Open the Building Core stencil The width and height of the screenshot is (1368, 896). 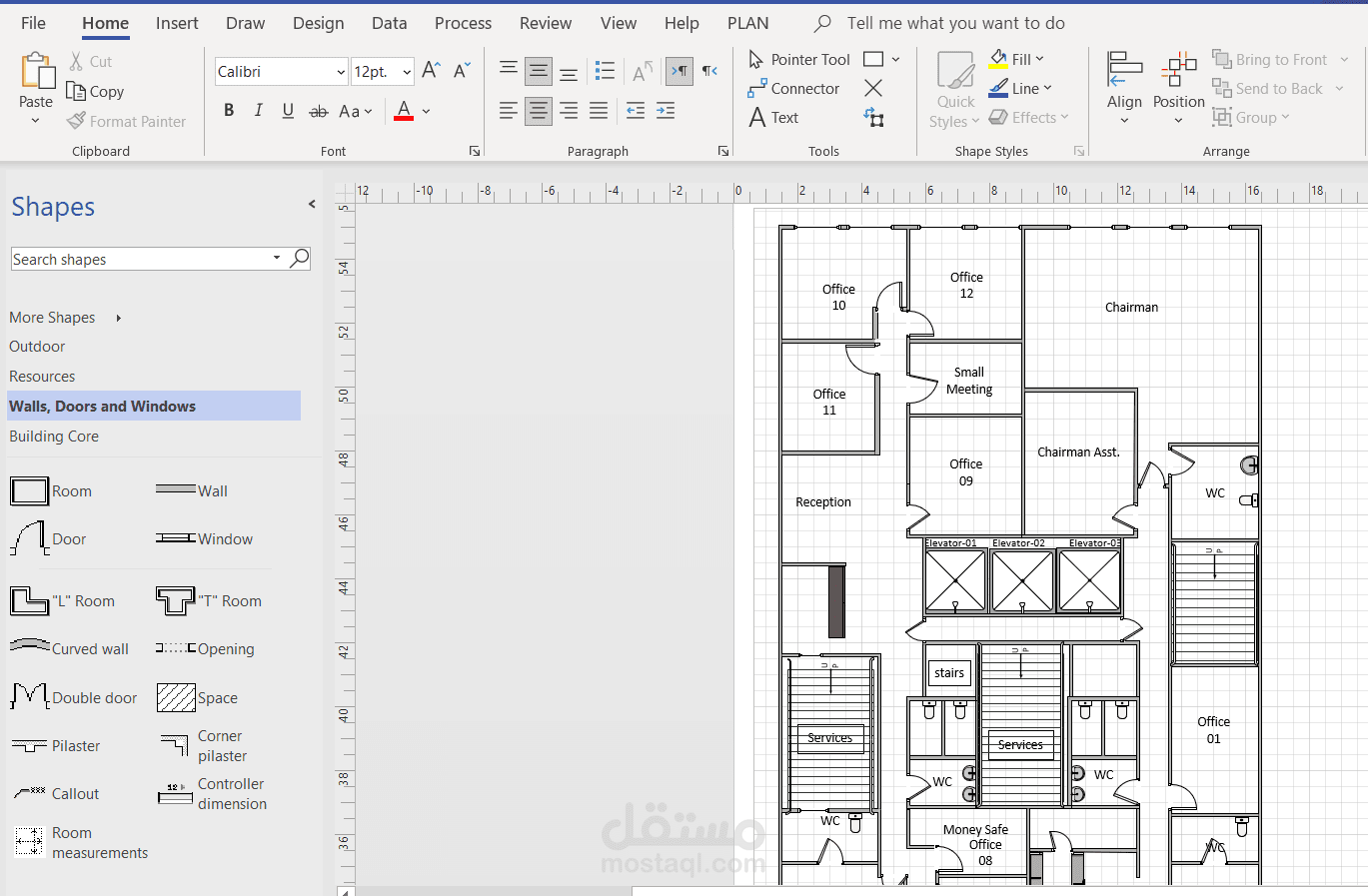54,437
